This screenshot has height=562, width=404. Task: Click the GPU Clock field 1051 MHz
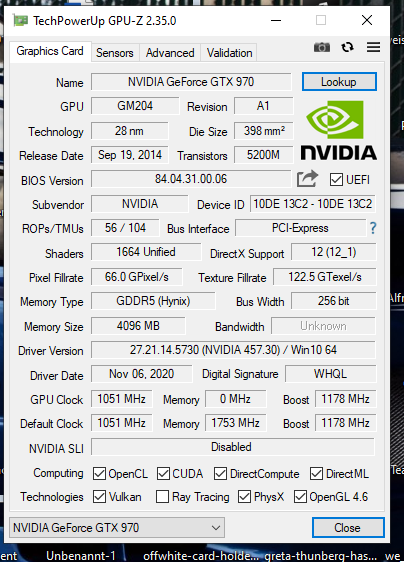pos(122,399)
